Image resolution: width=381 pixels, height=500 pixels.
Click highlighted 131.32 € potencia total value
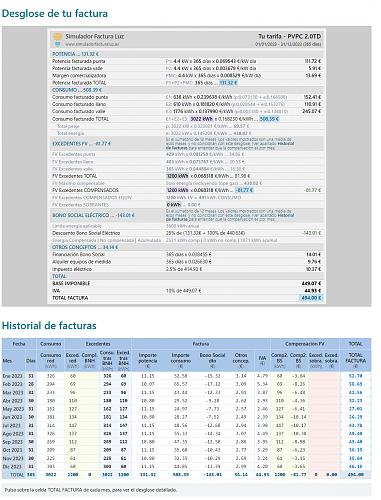228,83
